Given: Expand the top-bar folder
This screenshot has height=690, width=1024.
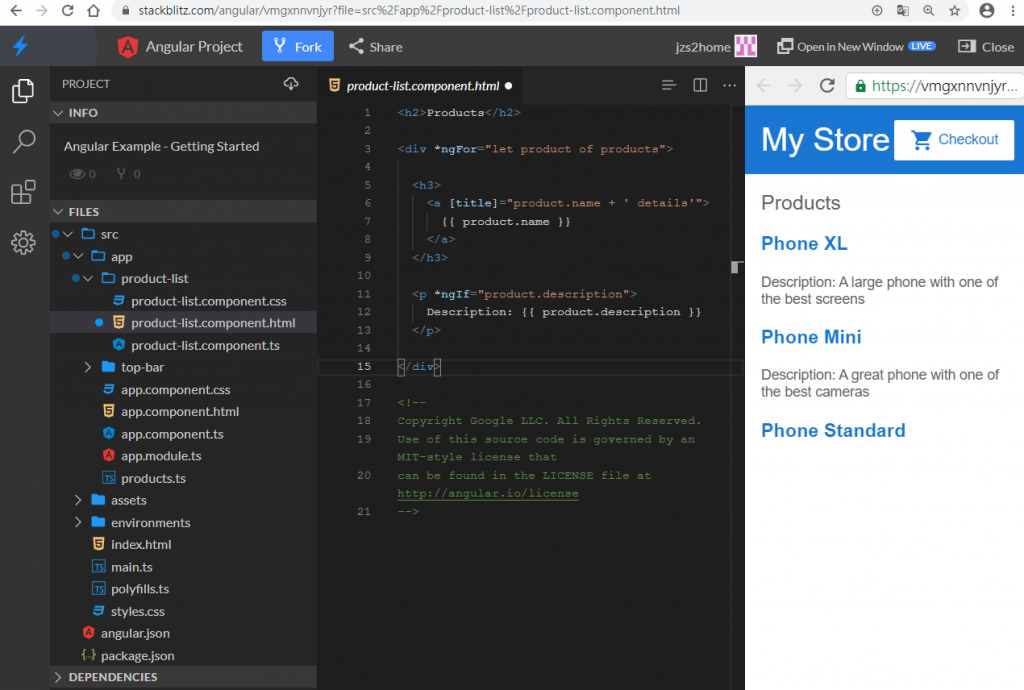Looking at the screenshot, I should 88,367.
